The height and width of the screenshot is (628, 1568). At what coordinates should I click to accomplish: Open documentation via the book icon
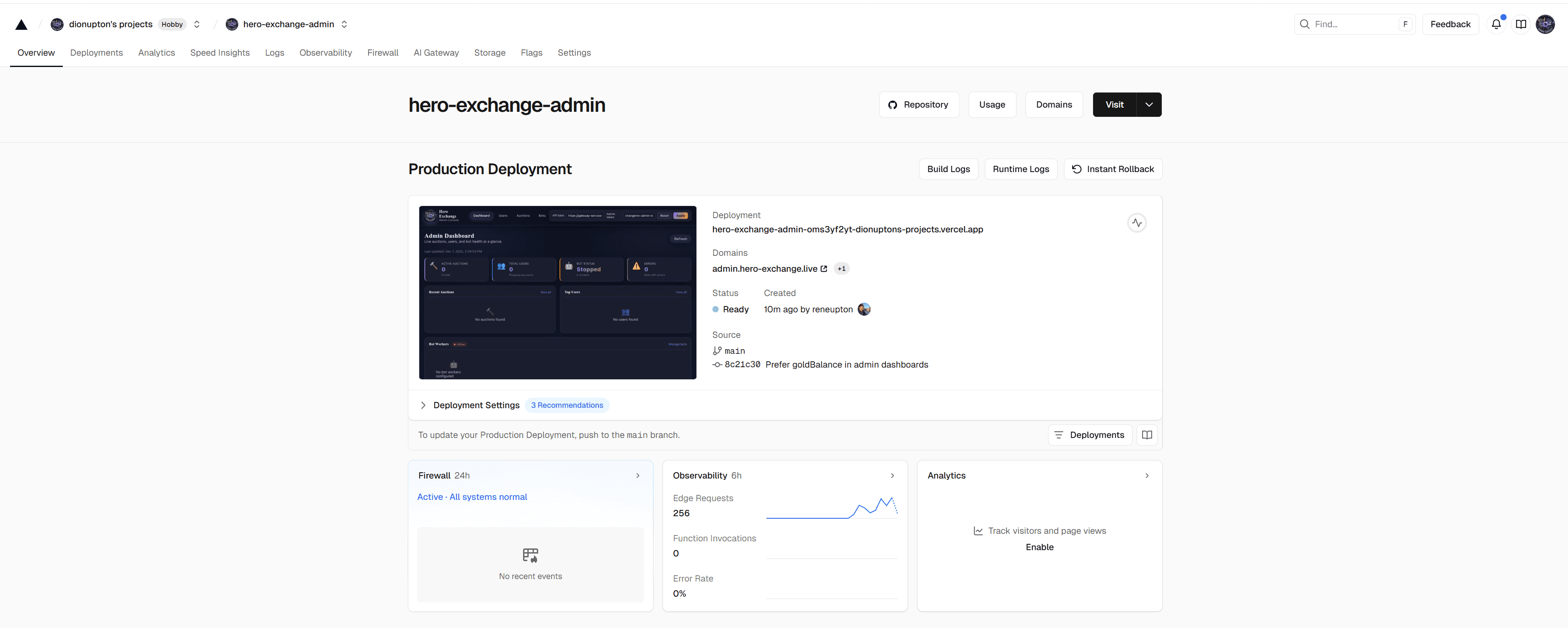1521,24
